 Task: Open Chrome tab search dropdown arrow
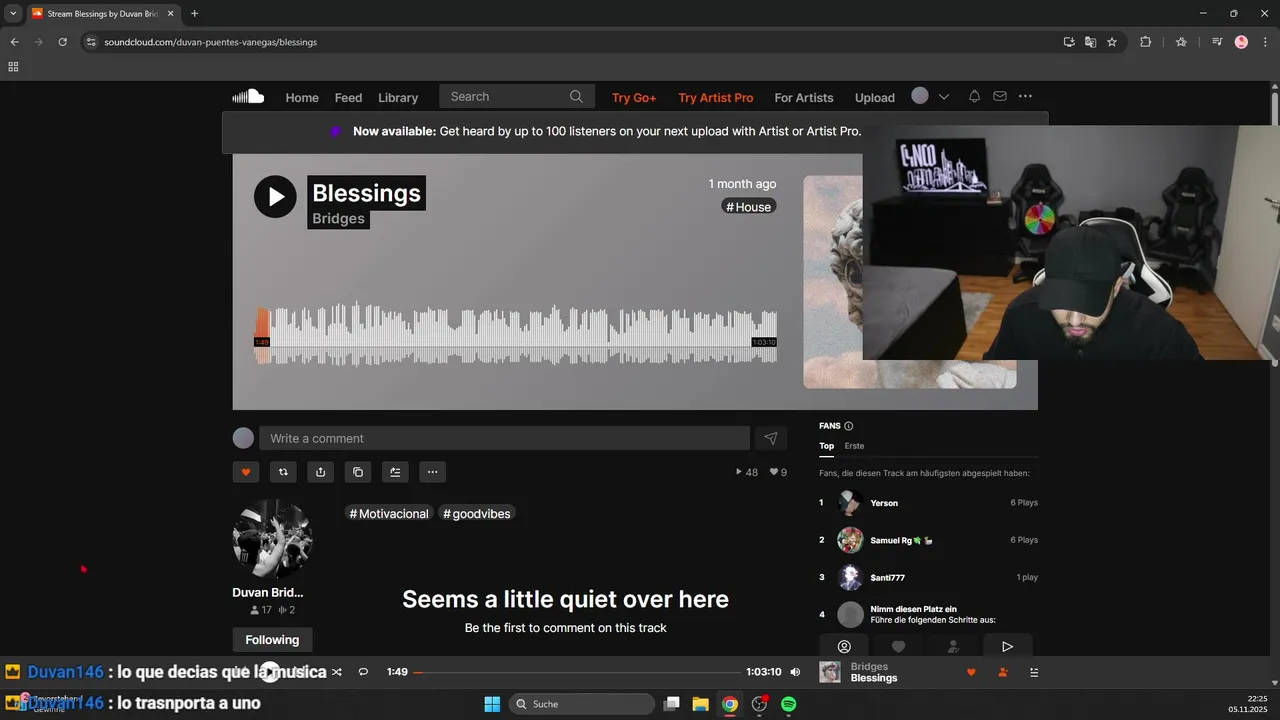click(x=13, y=14)
